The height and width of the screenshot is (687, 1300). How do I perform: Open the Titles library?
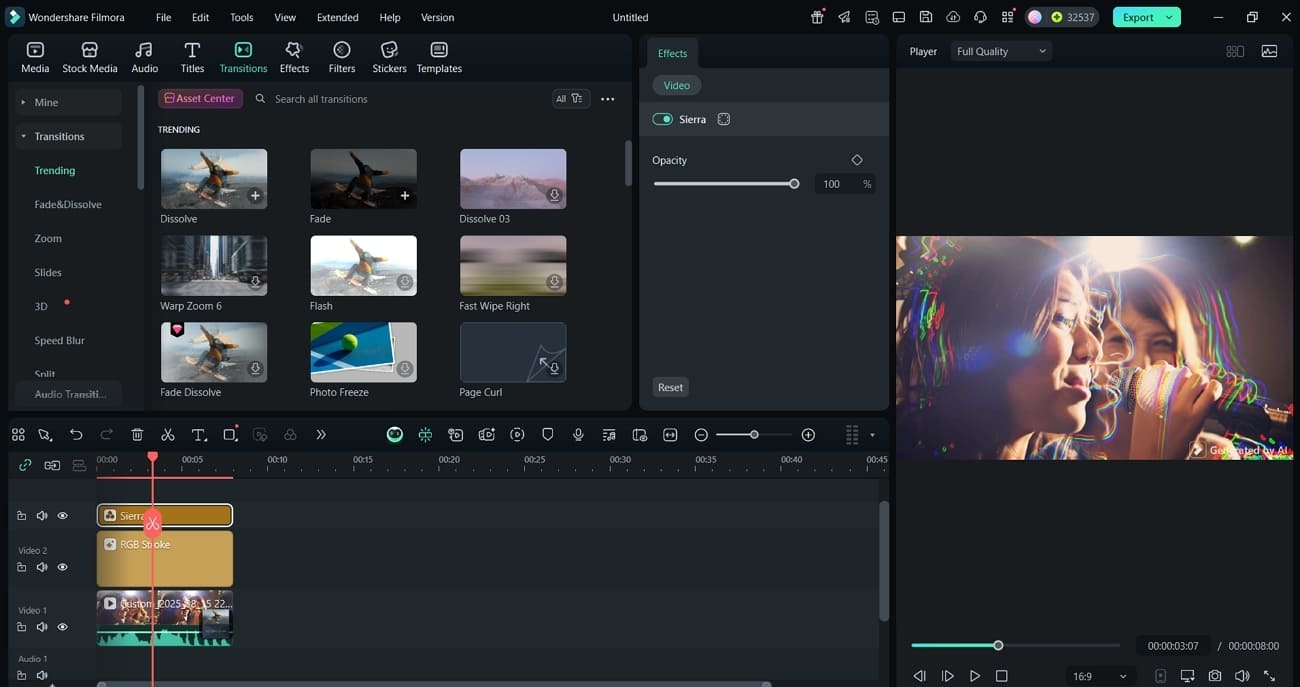pyautogui.click(x=192, y=58)
